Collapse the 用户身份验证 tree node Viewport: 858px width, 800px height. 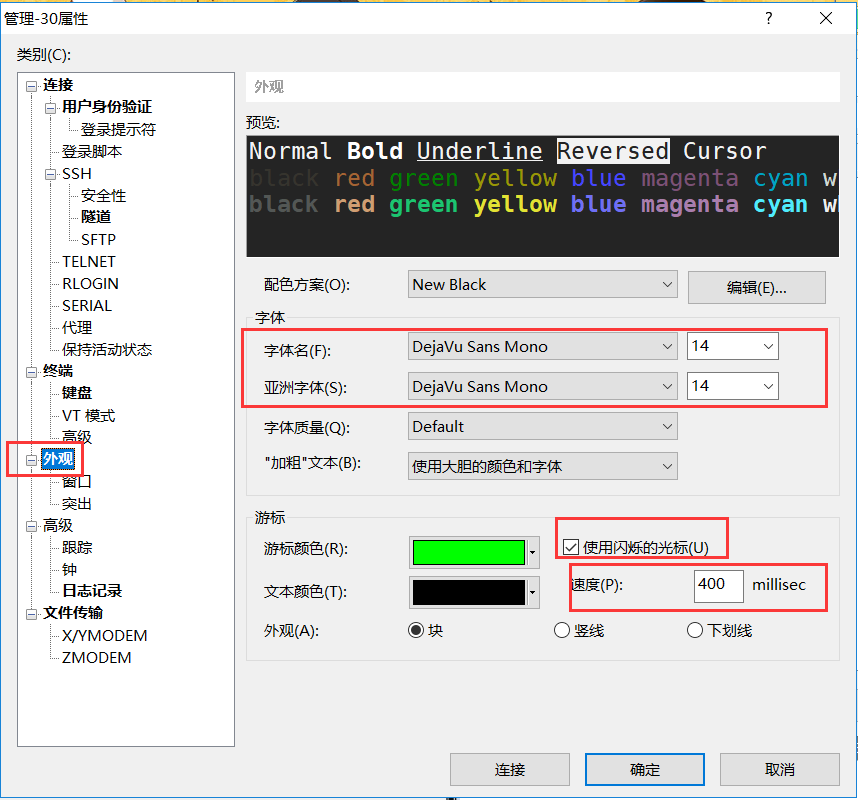click(x=50, y=108)
